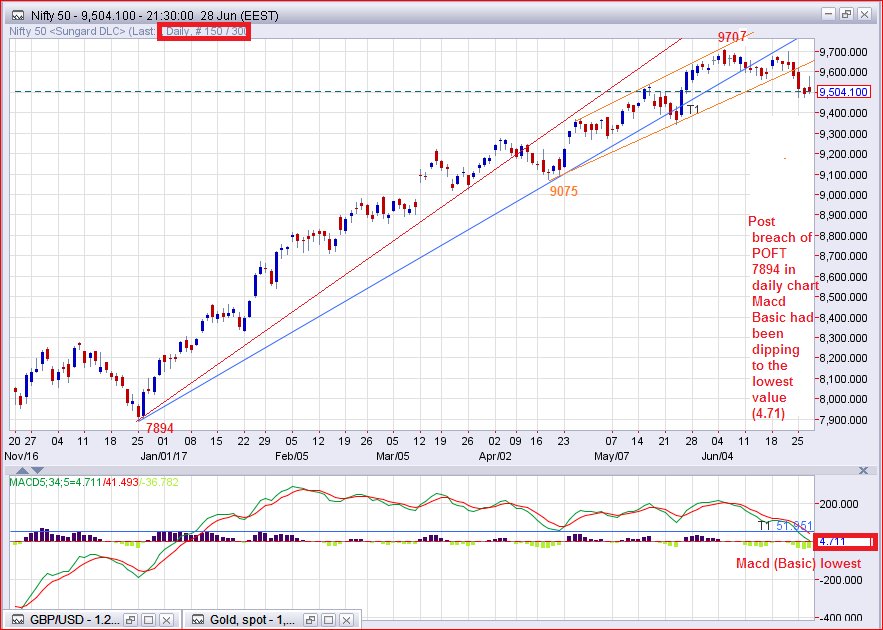Click the chart icon on Gold, spot tab
Viewport: 883px width, 630px height.
(x=198, y=620)
